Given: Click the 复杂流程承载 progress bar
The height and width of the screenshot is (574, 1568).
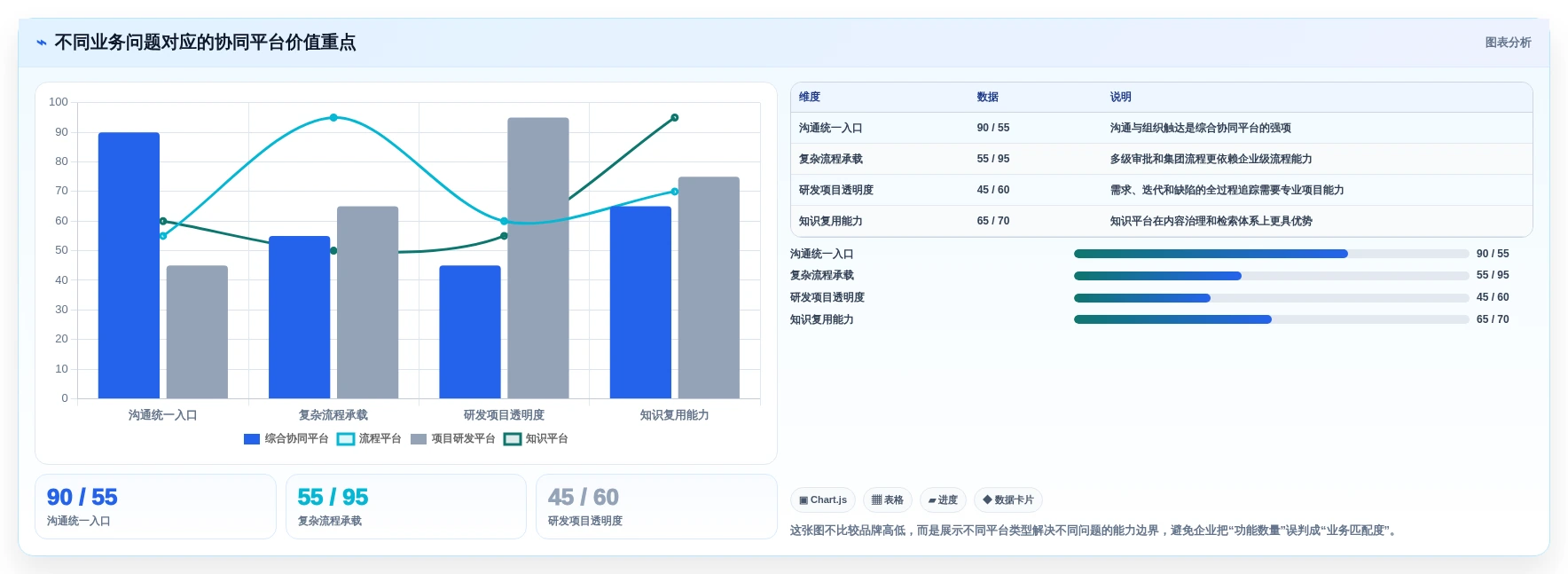Looking at the screenshot, I should pos(1271,276).
